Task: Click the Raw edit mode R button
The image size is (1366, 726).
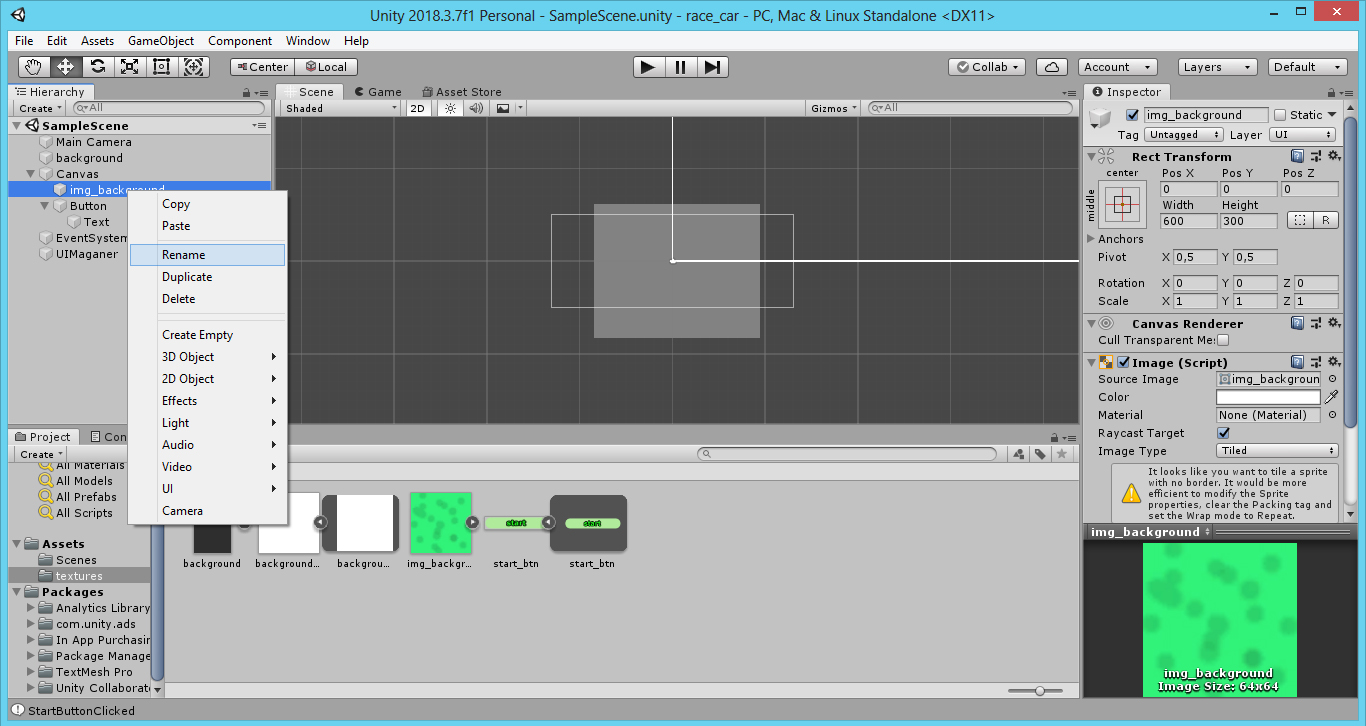Action: [x=1326, y=220]
